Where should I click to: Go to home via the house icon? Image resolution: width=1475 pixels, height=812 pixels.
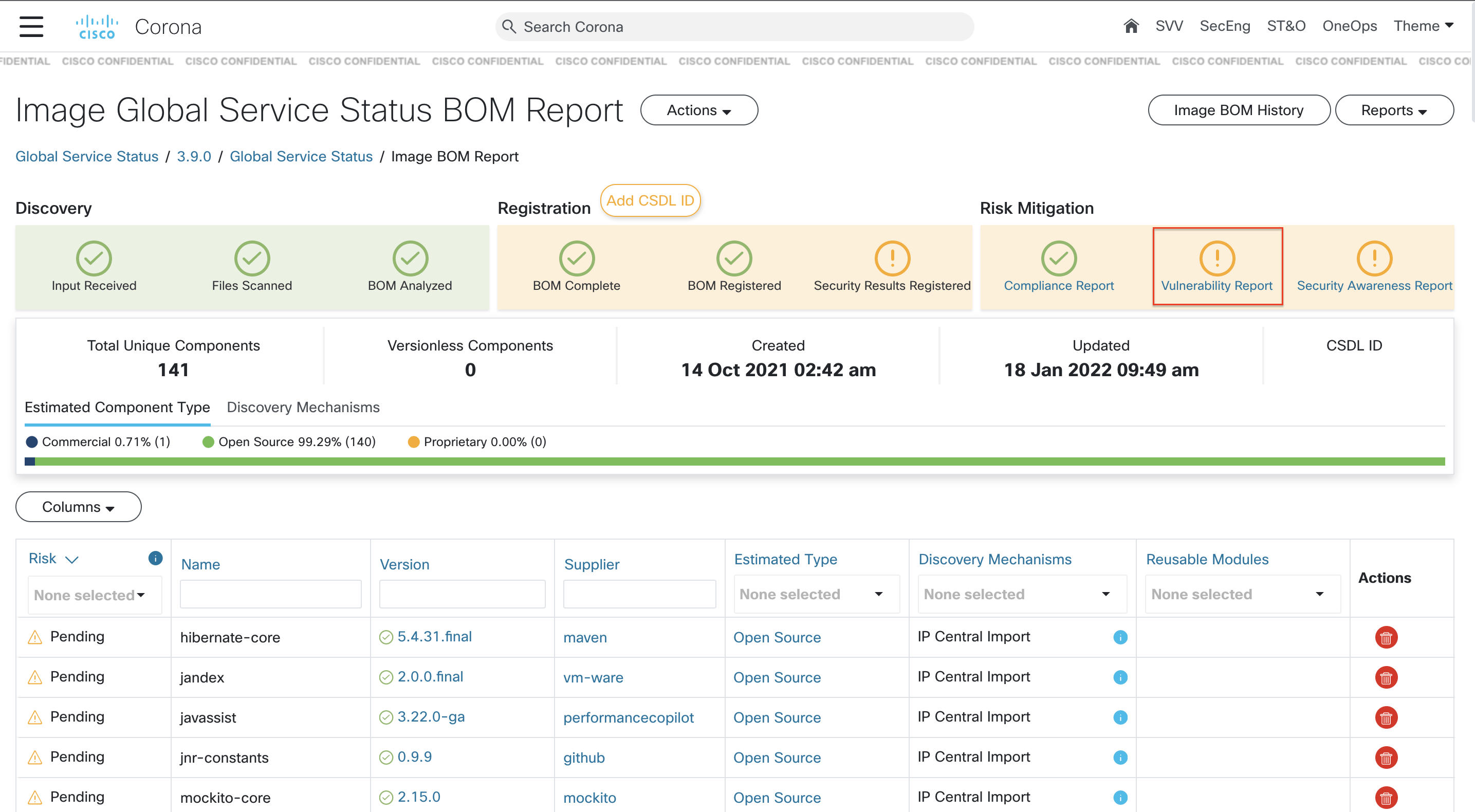(x=1131, y=26)
